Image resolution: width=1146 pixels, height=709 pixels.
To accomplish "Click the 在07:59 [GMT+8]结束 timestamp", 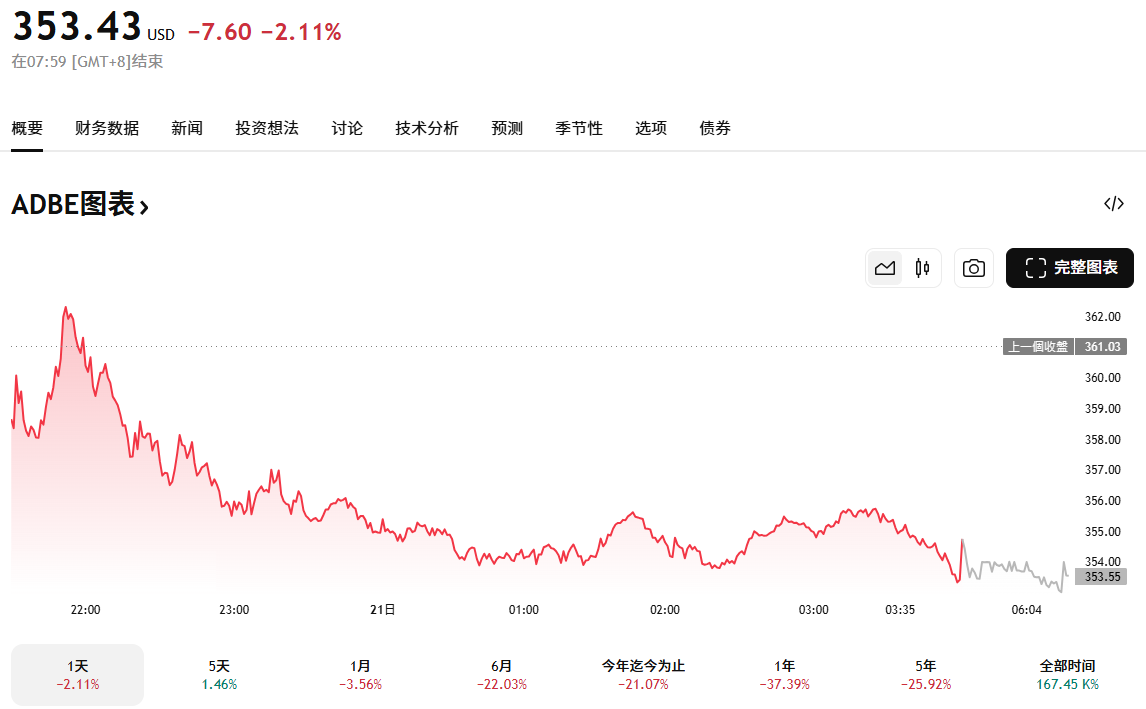I will (x=87, y=61).
